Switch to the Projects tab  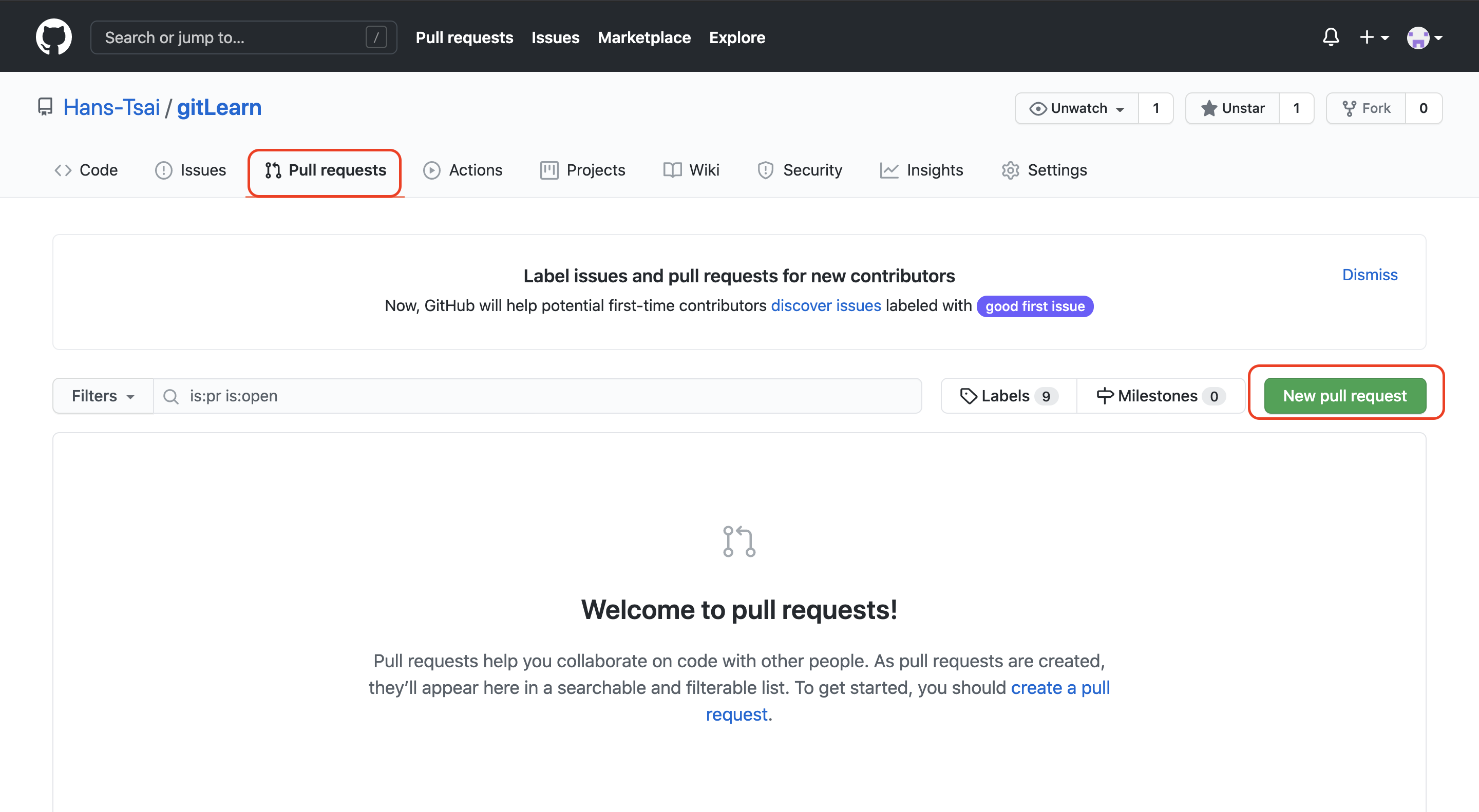pos(582,170)
